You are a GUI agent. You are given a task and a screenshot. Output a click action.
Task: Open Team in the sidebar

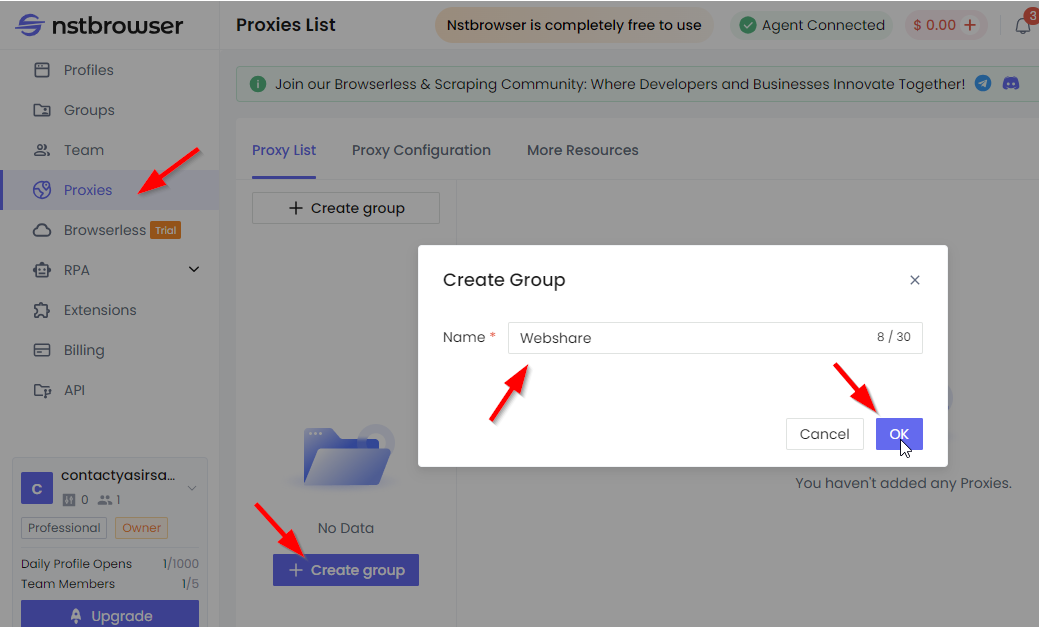[83, 150]
